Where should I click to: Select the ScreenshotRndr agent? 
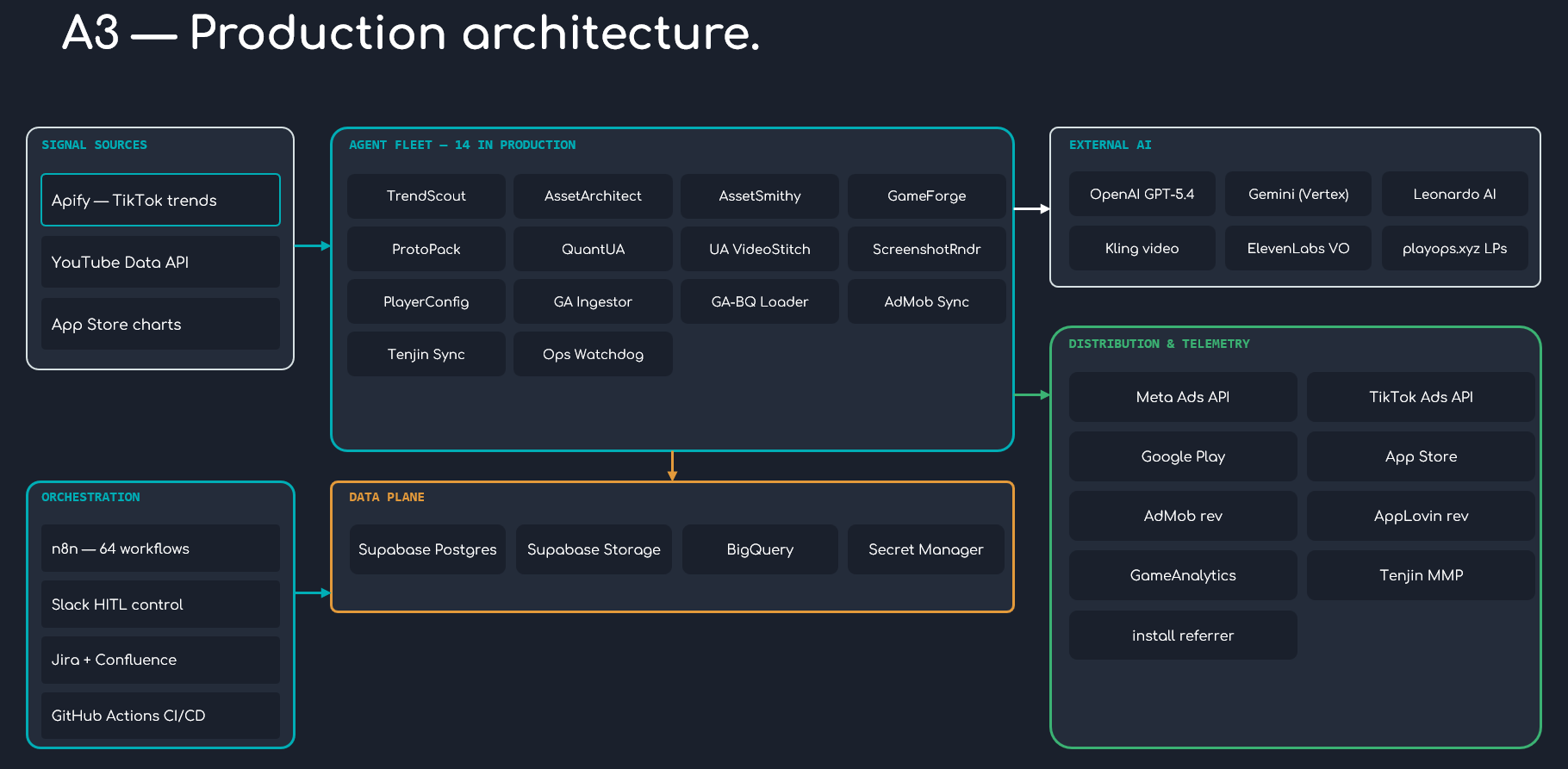(927, 249)
